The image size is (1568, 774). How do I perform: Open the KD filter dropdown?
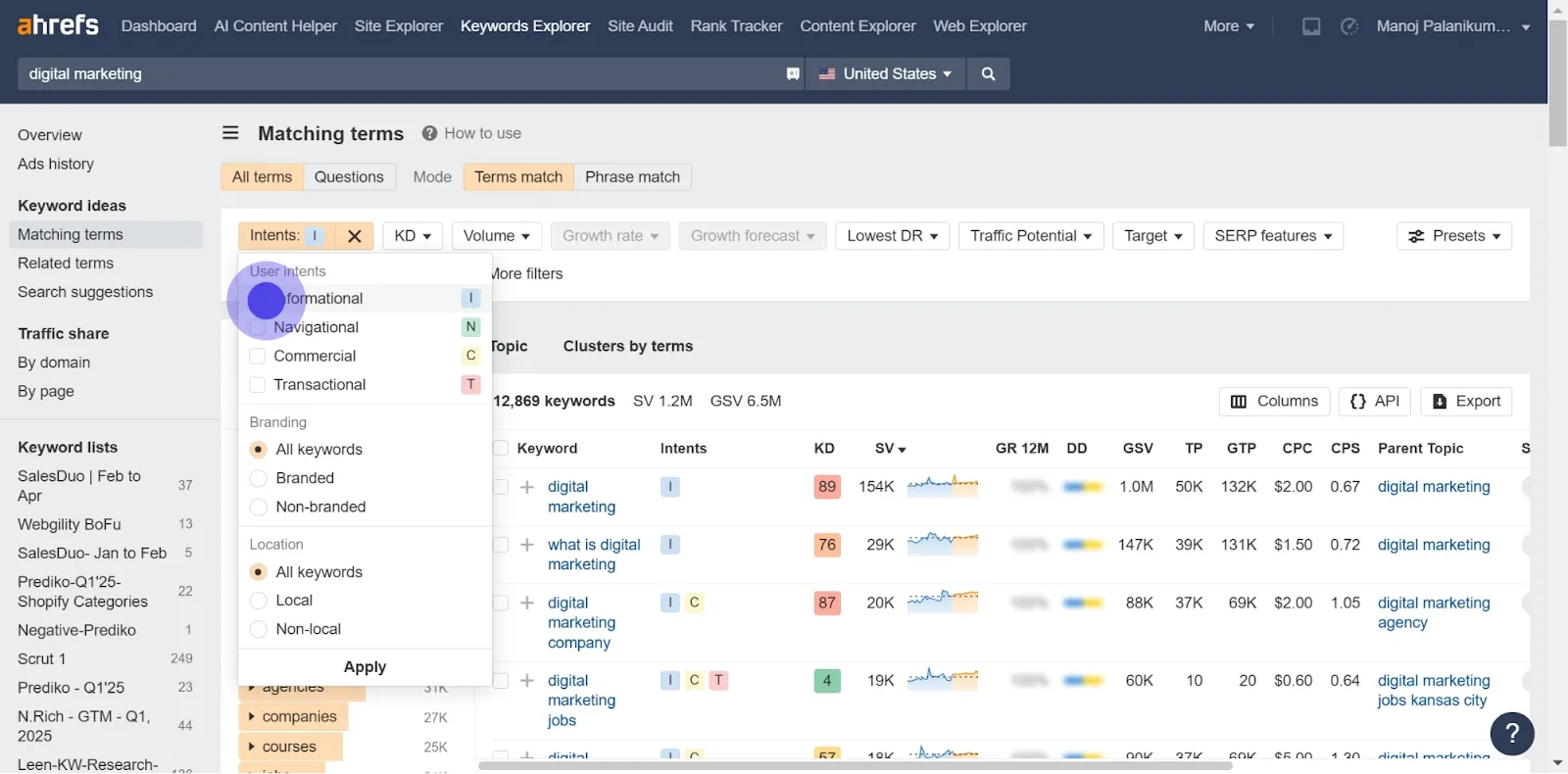[x=413, y=236]
